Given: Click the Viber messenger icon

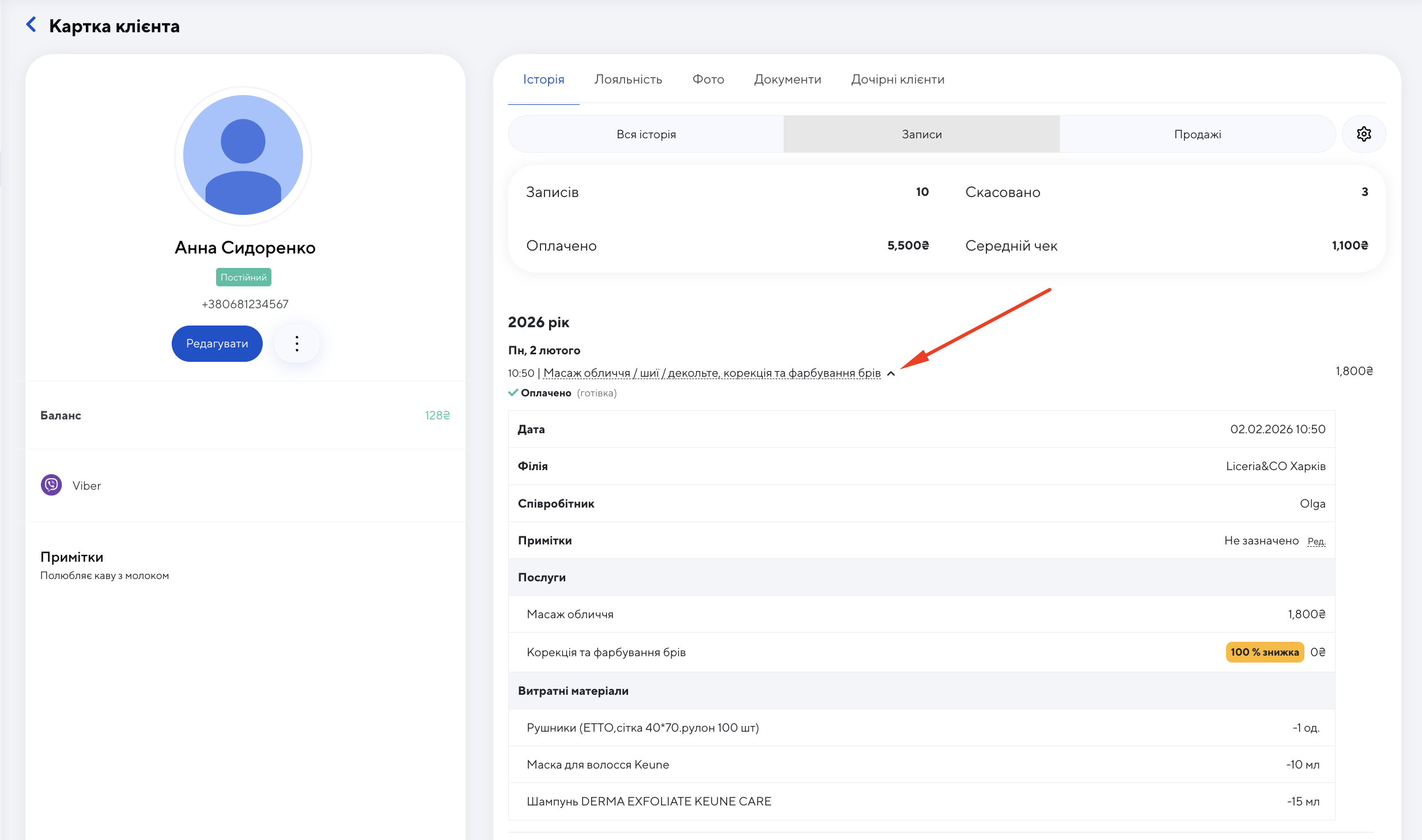Looking at the screenshot, I should [51, 485].
